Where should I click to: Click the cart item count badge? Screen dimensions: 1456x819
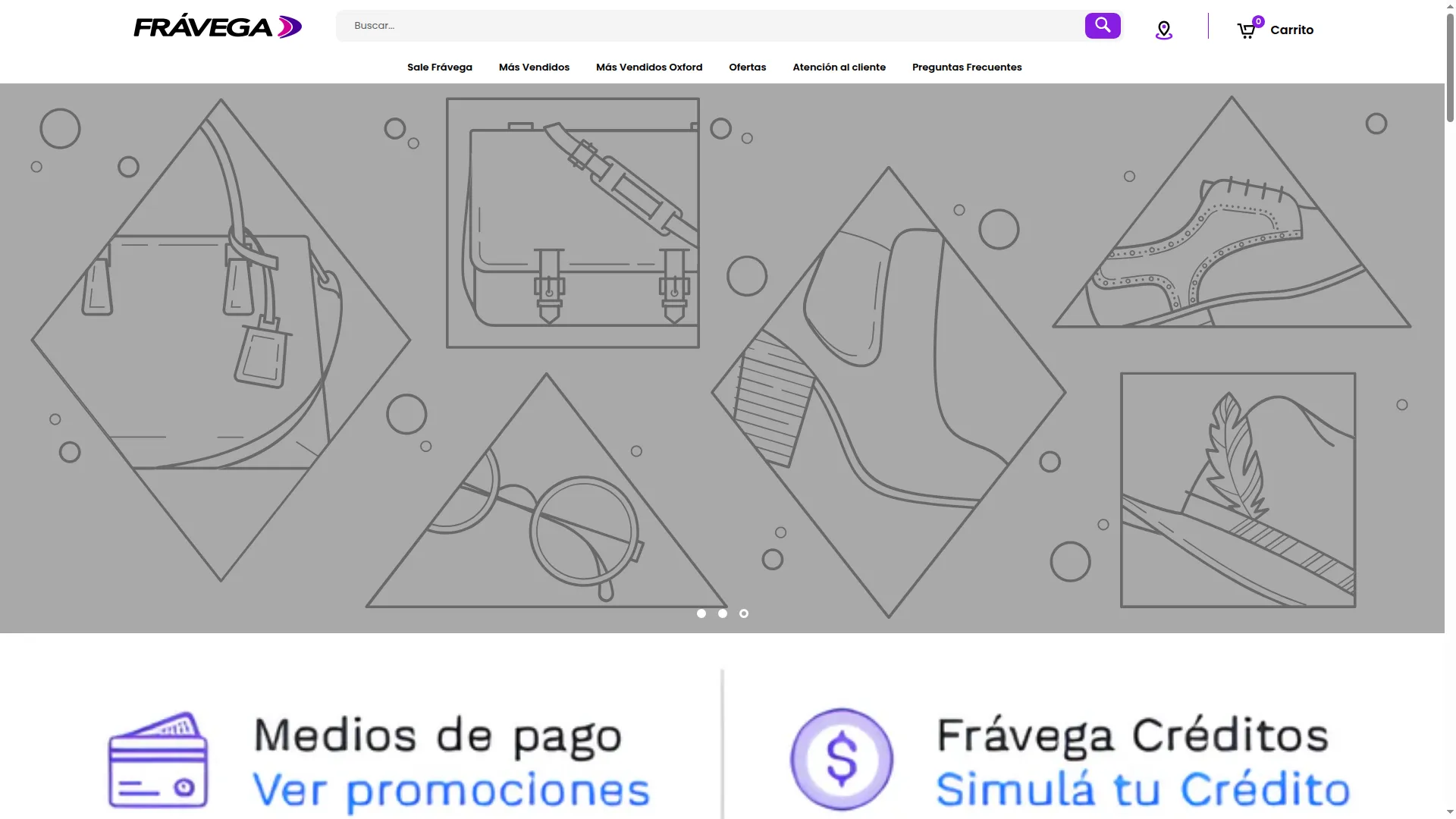click(1258, 21)
